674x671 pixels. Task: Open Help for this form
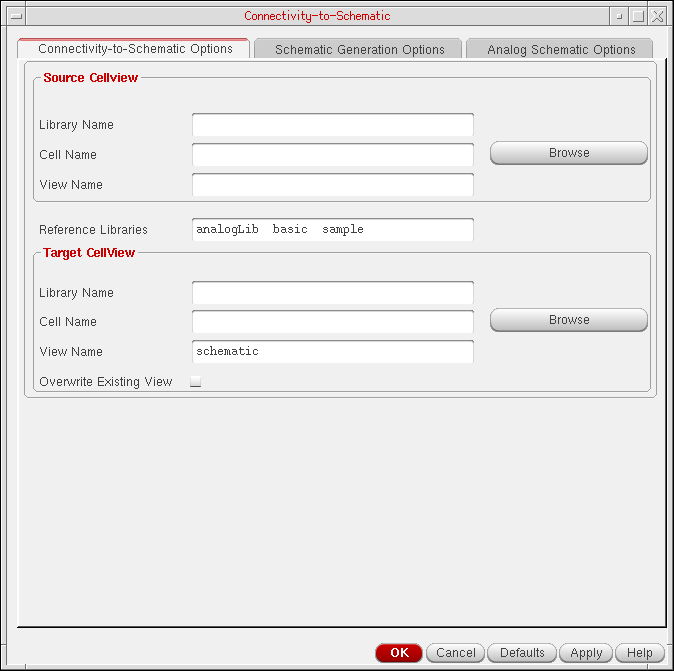[x=640, y=653]
